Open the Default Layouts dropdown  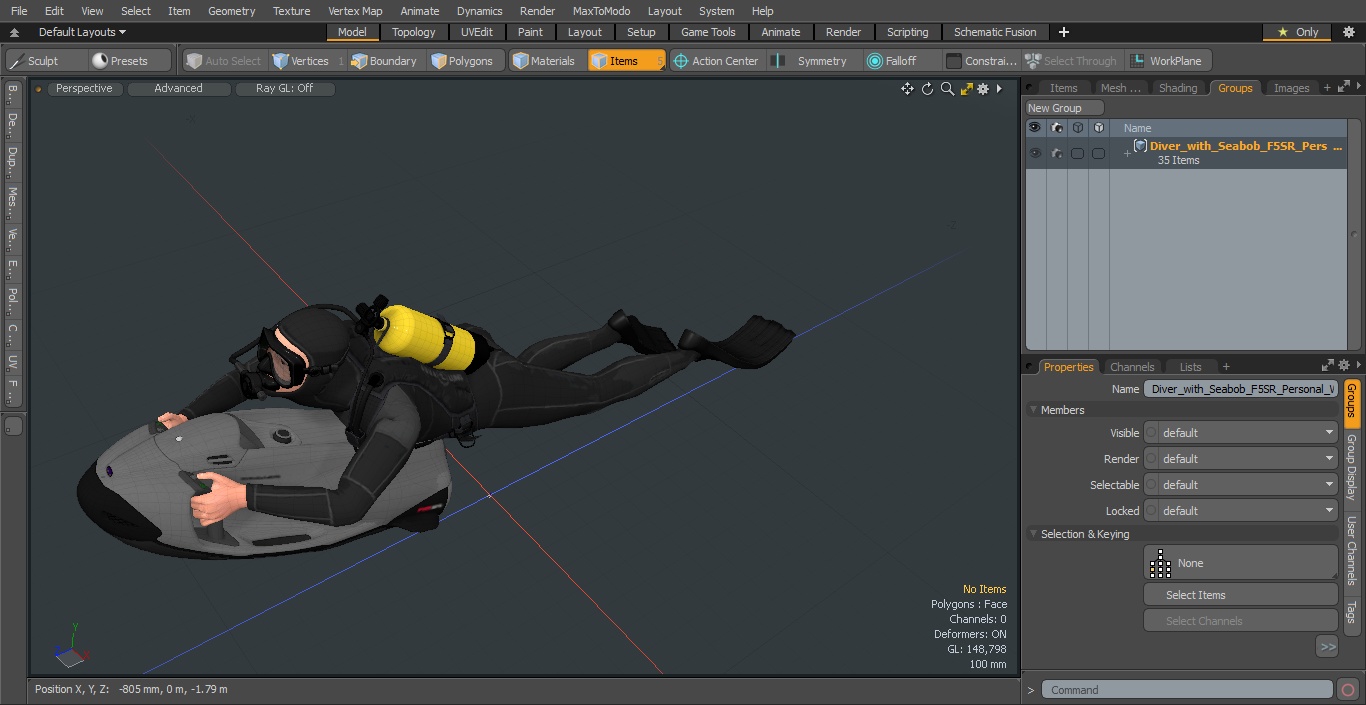(x=81, y=32)
